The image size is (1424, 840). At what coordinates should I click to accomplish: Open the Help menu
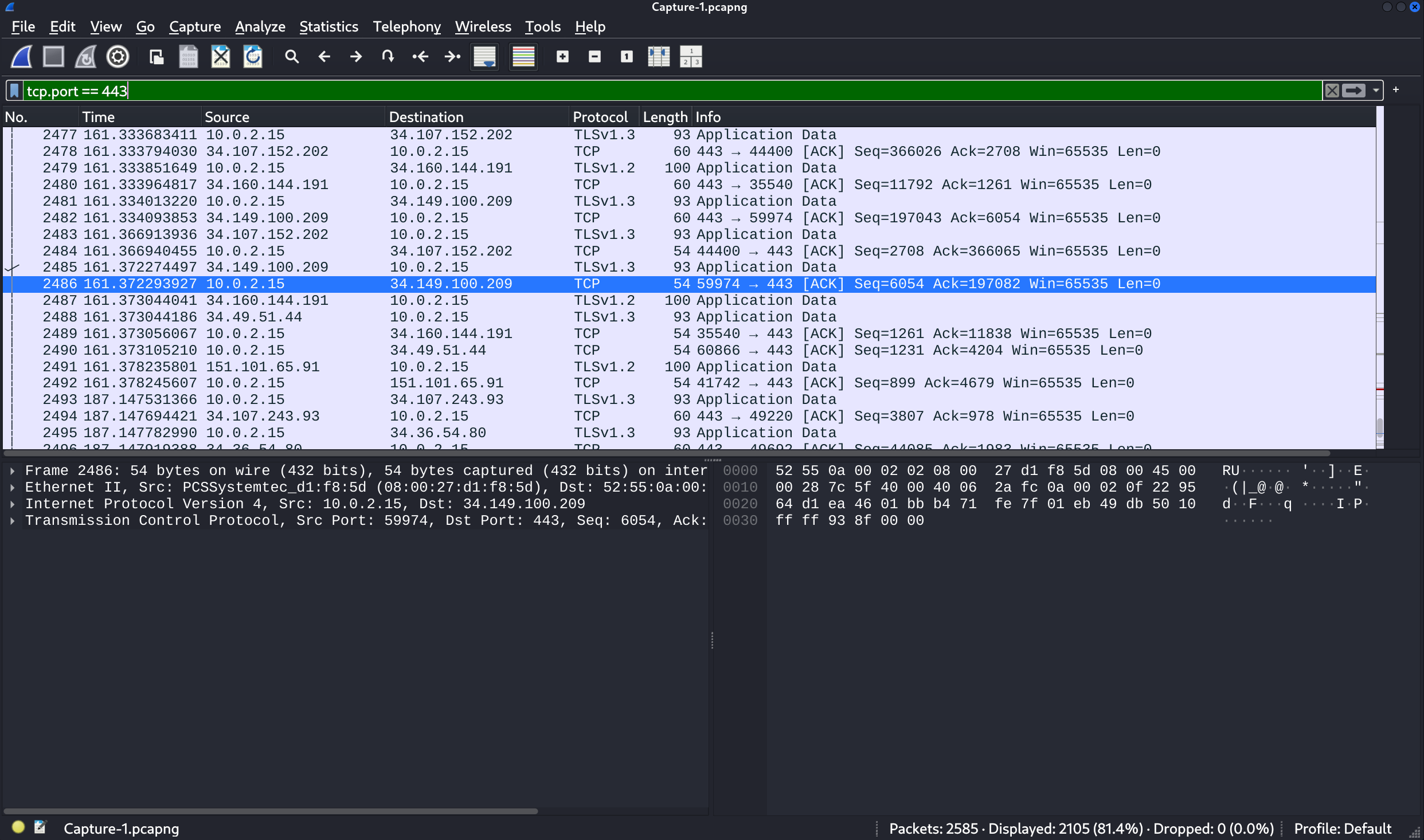[590, 26]
